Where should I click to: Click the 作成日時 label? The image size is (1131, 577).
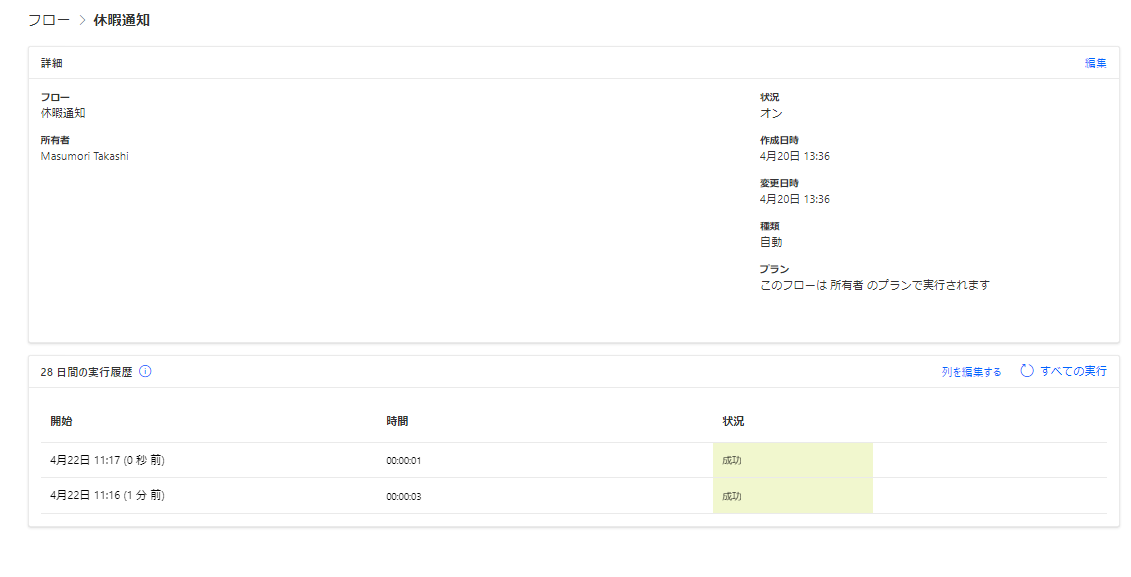click(x=779, y=141)
